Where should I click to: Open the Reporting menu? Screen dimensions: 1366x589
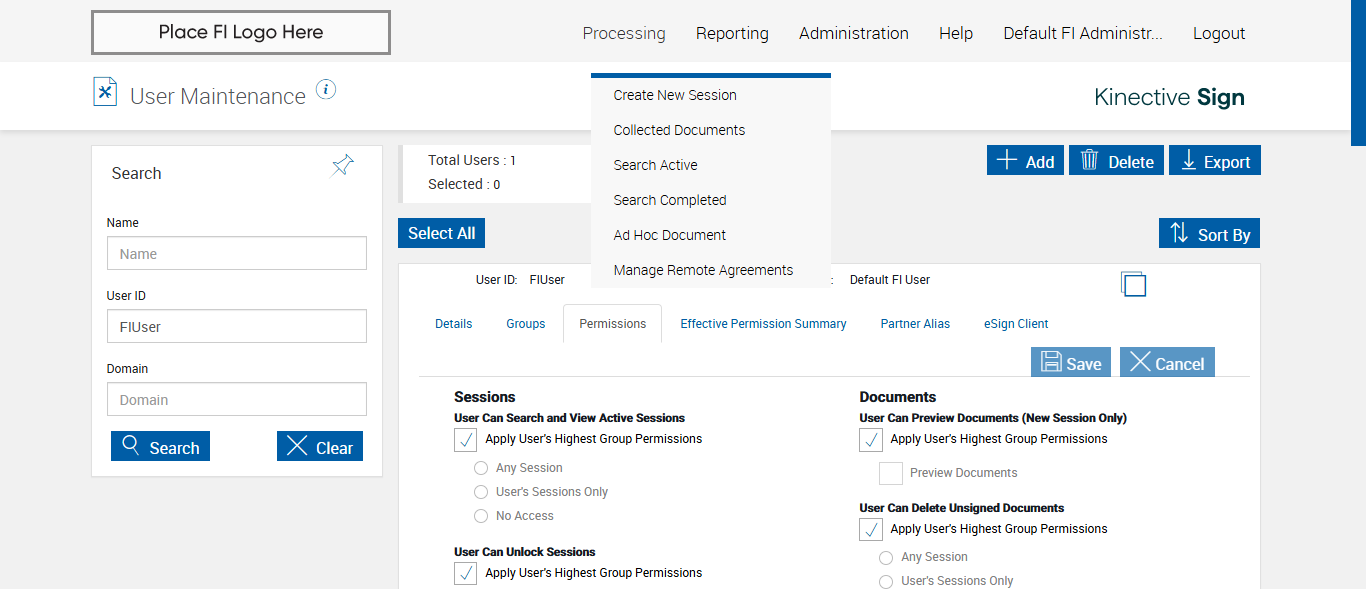point(732,33)
